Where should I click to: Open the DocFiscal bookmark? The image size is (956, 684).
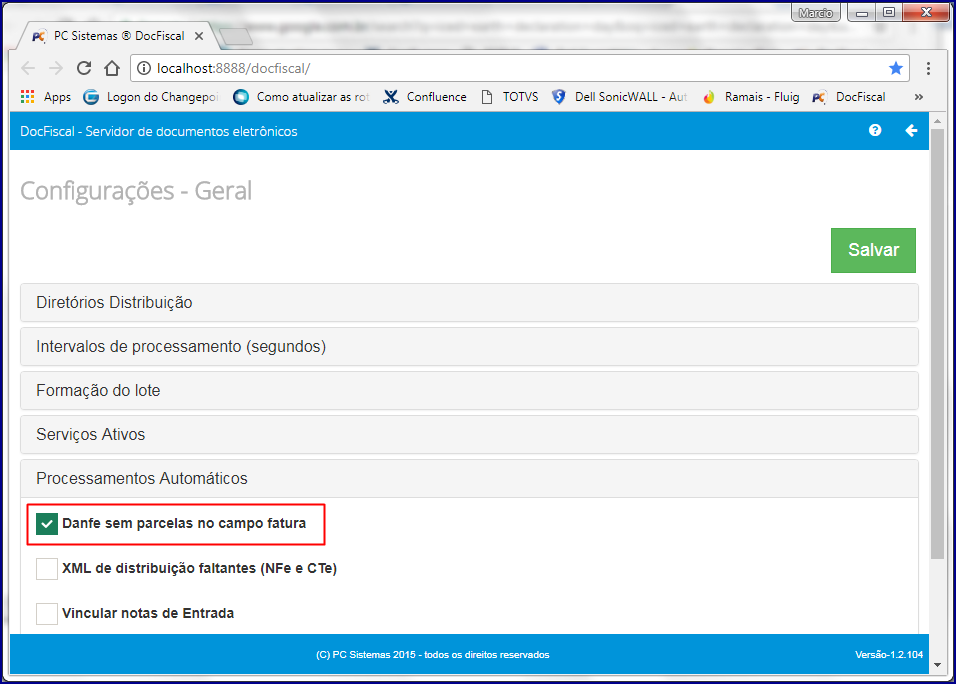tap(849, 97)
